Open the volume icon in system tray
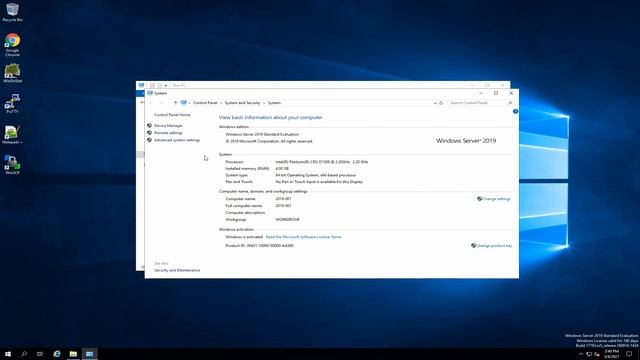 click(597, 354)
